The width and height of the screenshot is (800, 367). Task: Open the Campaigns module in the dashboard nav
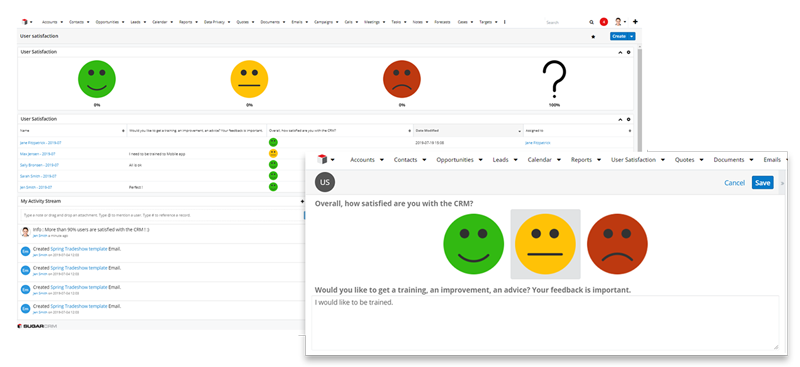coord(323,22)
